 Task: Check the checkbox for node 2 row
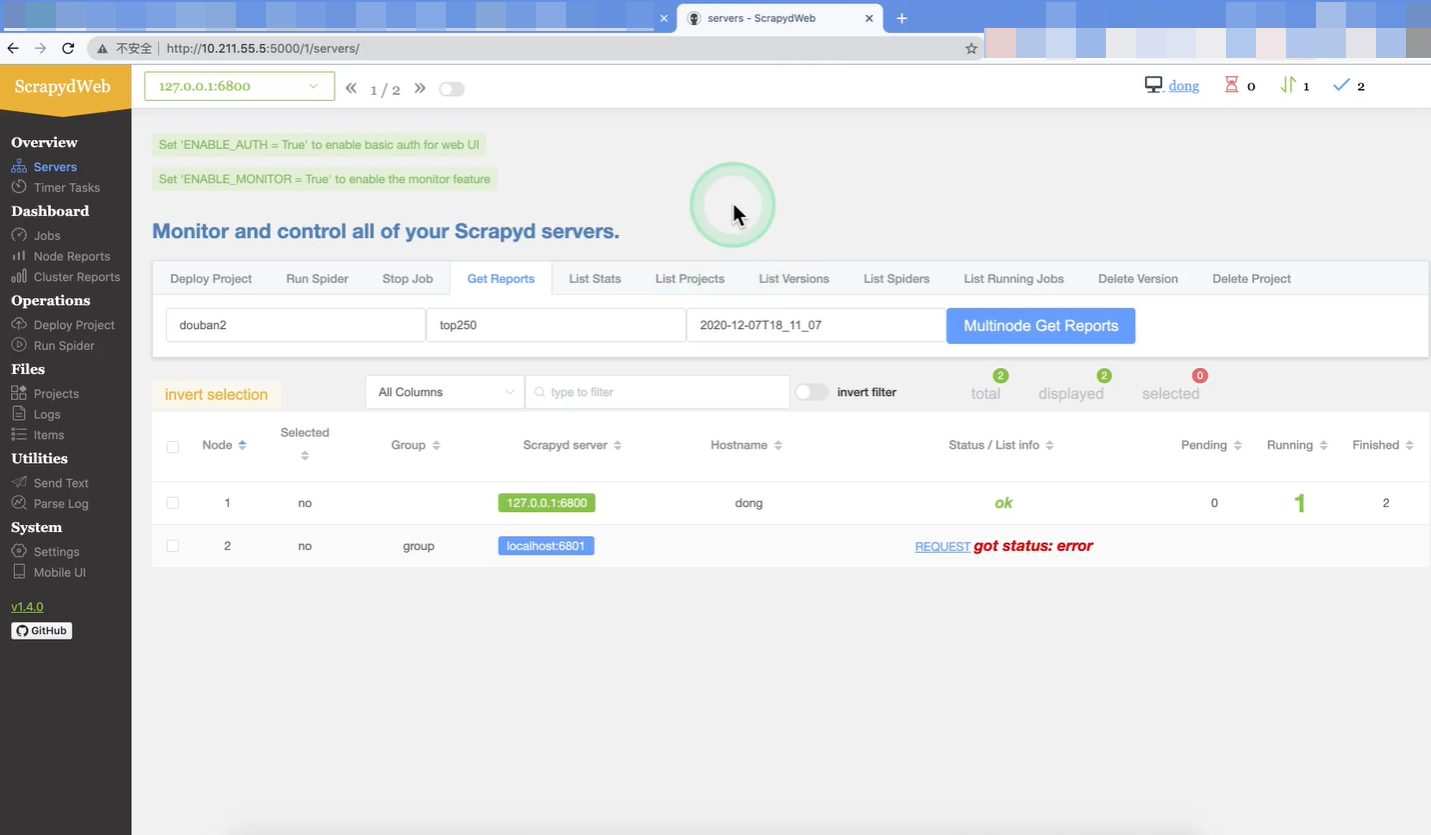pos(173,546)
